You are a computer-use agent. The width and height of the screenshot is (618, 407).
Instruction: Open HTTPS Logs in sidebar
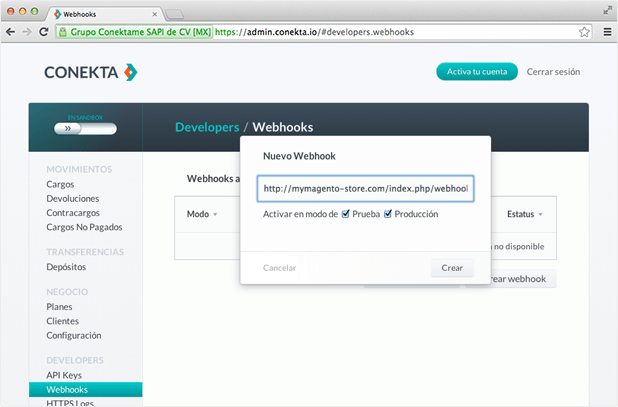click(70, 403)
